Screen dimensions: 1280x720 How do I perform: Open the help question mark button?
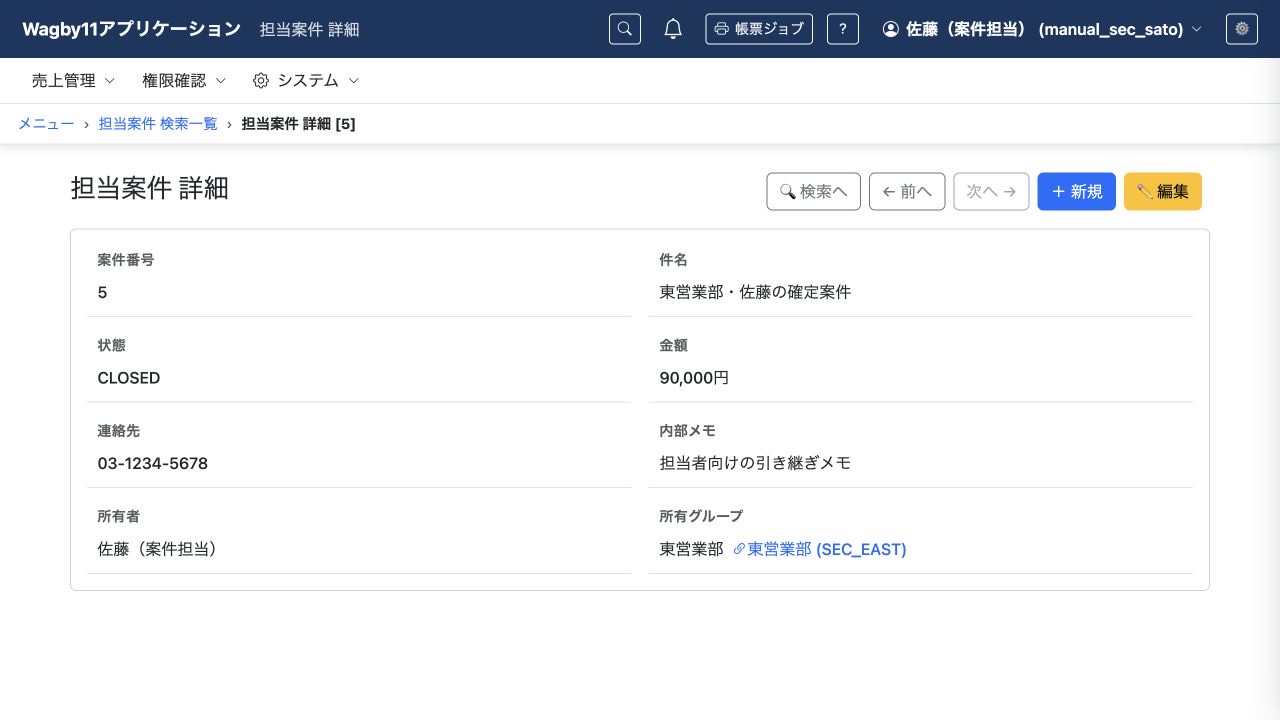[843, 29]
